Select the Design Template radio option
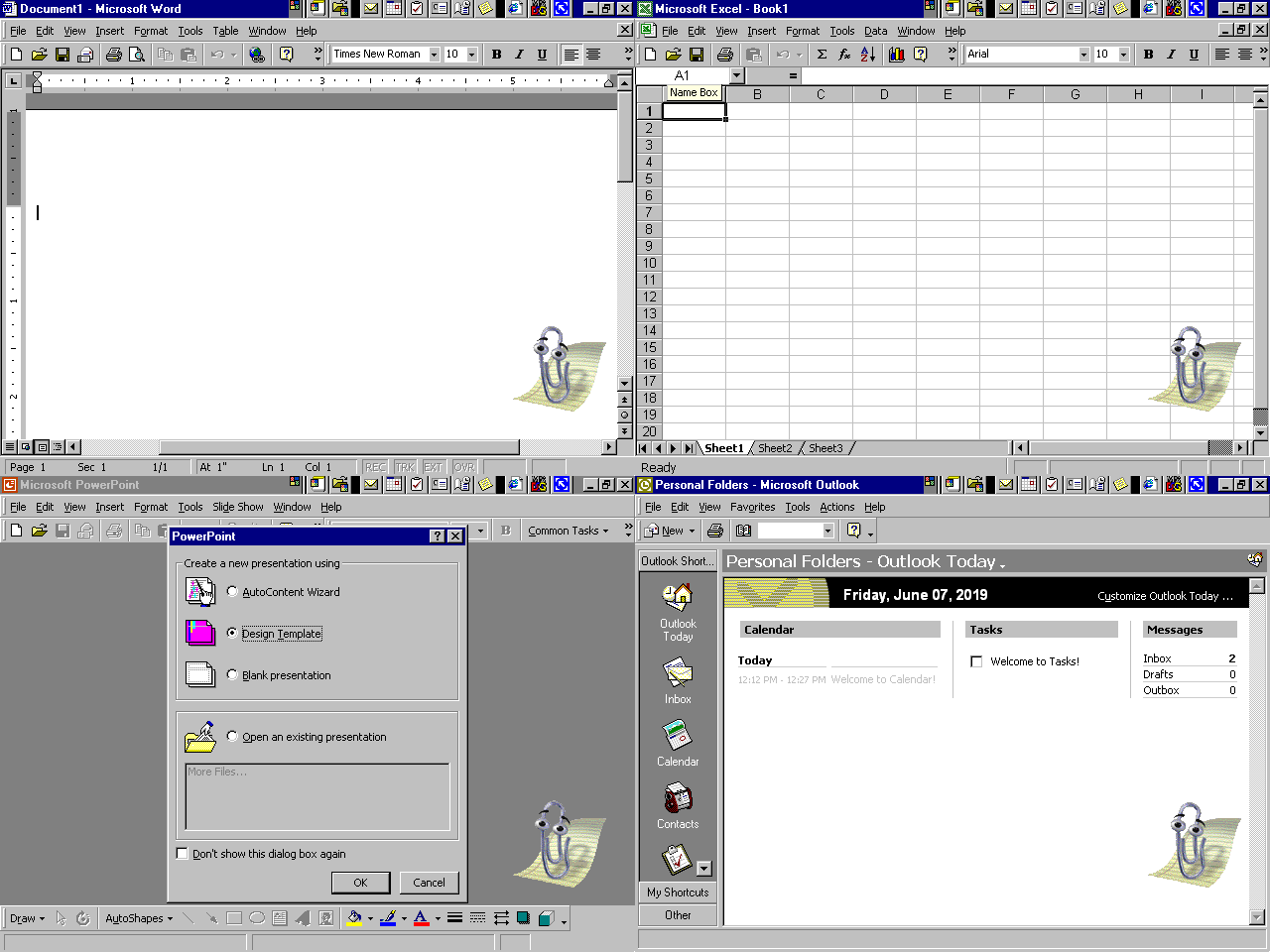1270x952 pixels. [x=232, y=633]
